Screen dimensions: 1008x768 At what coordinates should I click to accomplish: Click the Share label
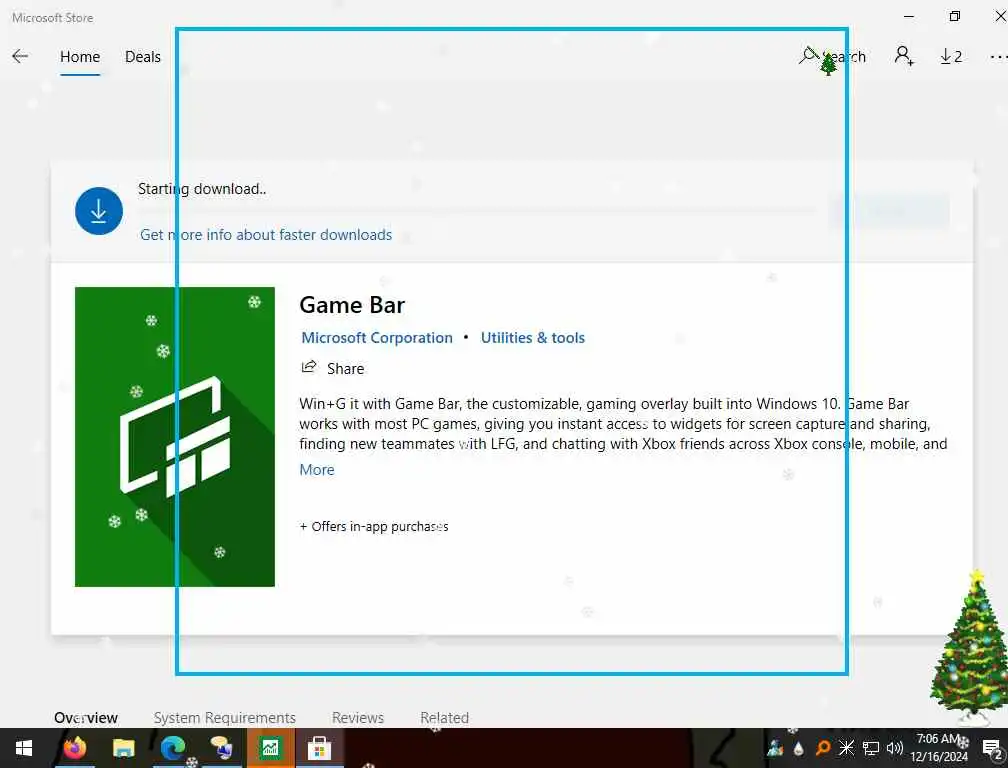(345, 368)
